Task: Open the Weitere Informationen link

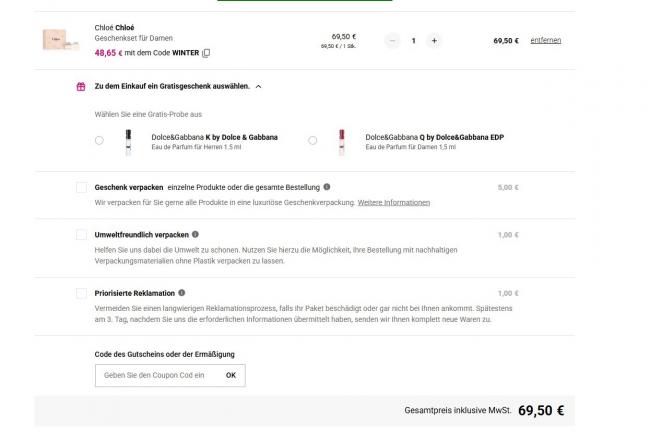Action: click(x=394, y=202)
